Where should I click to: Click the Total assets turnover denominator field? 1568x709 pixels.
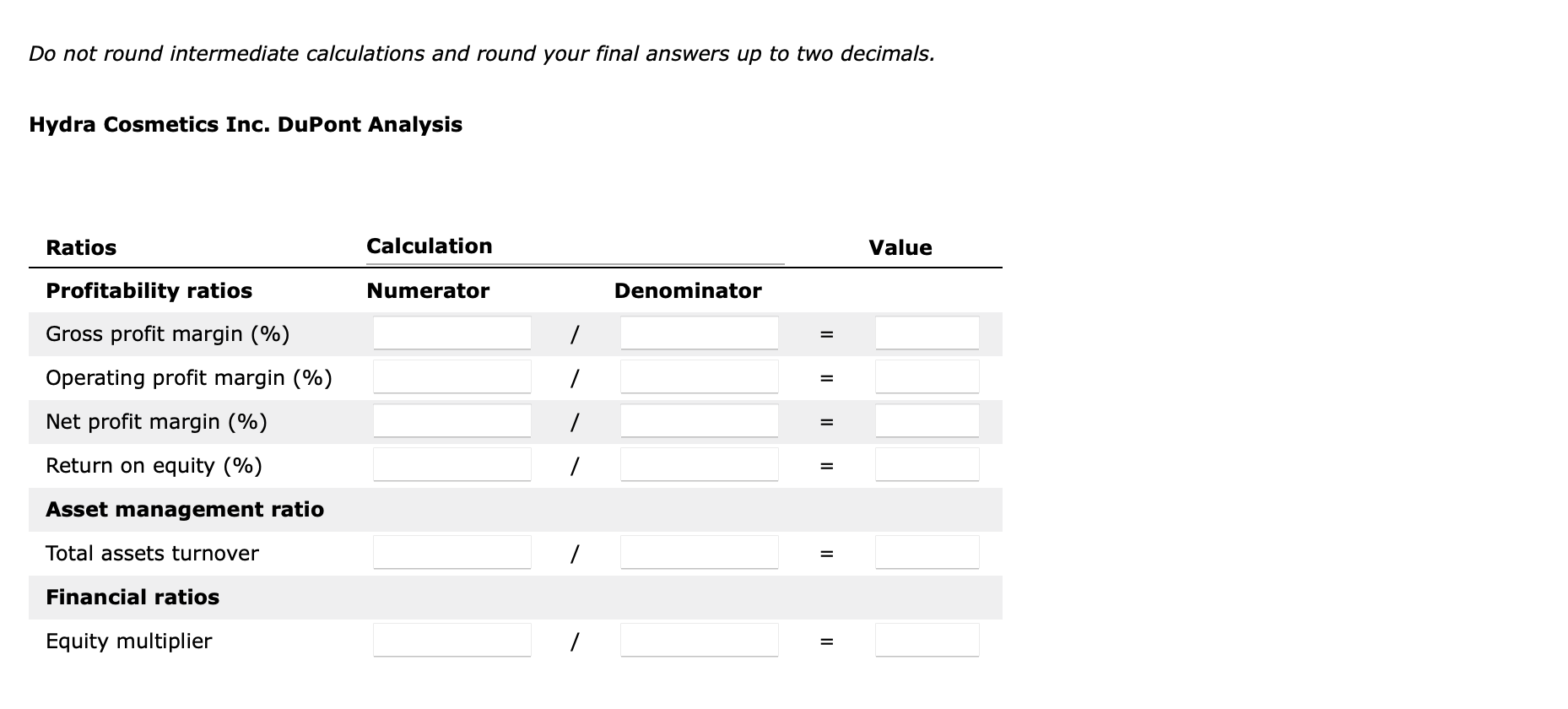[x=698, y=553]
